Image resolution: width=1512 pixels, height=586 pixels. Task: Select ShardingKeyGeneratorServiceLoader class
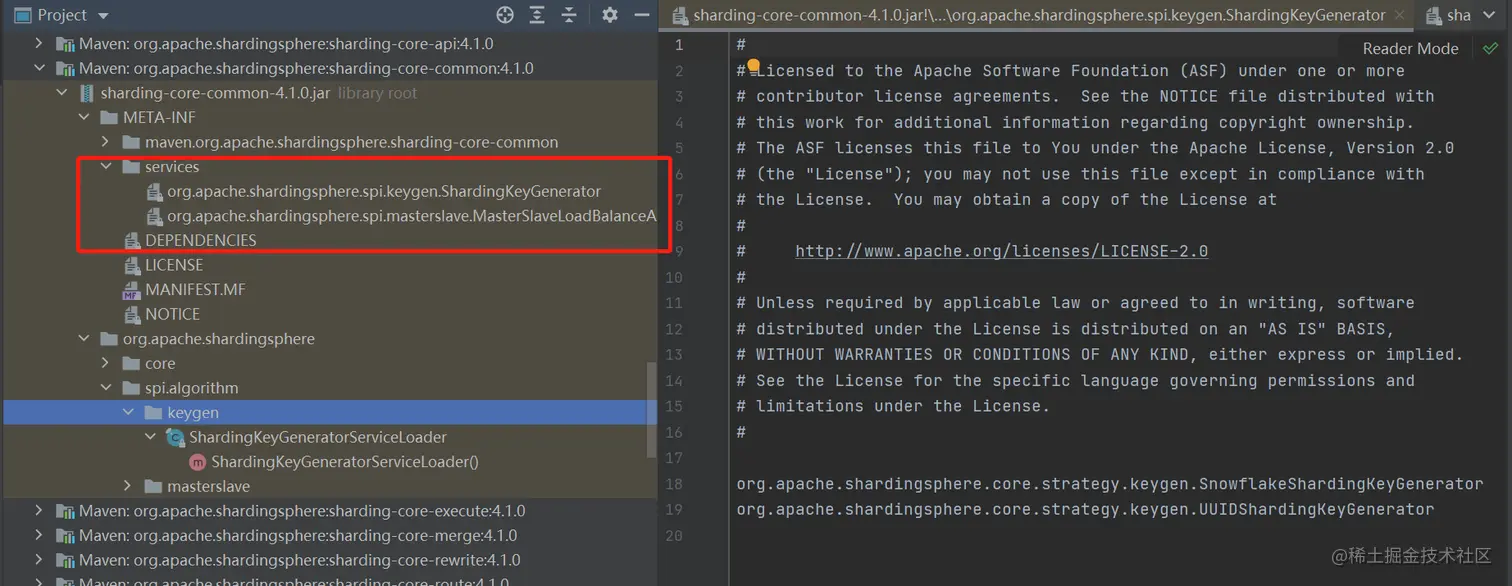pyautogui.click(x=318, y=437)
